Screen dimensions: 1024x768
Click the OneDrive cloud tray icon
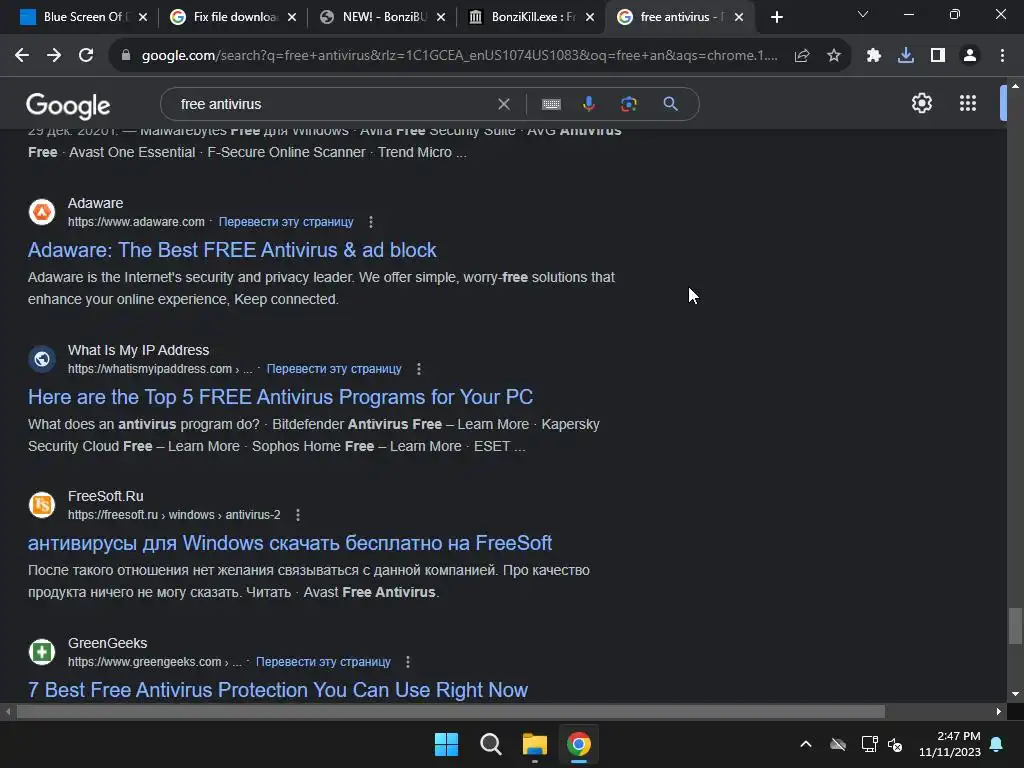click(838, 744)
